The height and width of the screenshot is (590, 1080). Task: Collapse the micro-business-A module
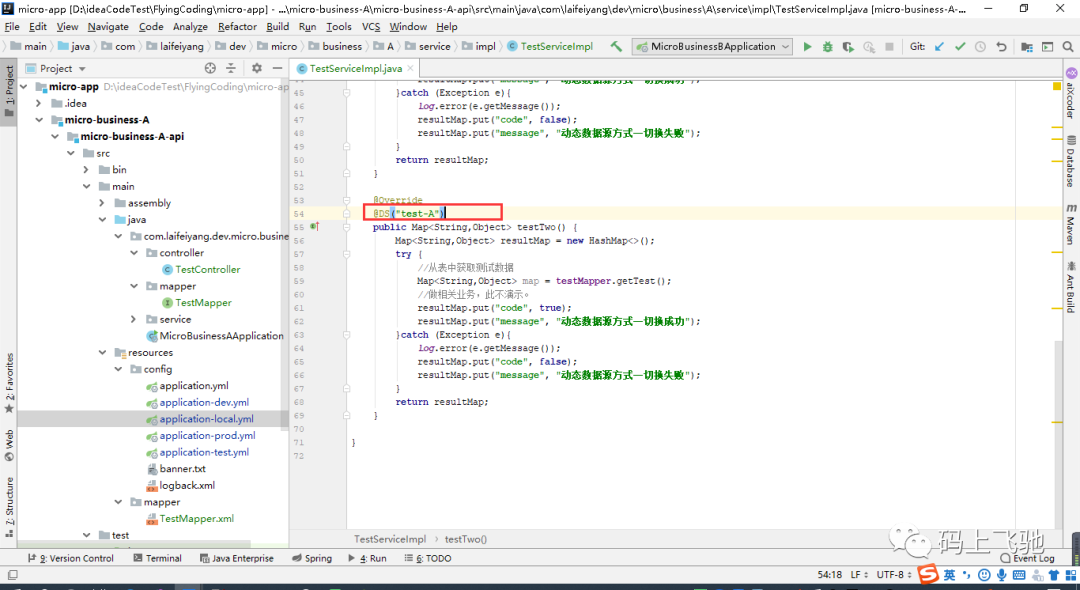coord(39,120)
